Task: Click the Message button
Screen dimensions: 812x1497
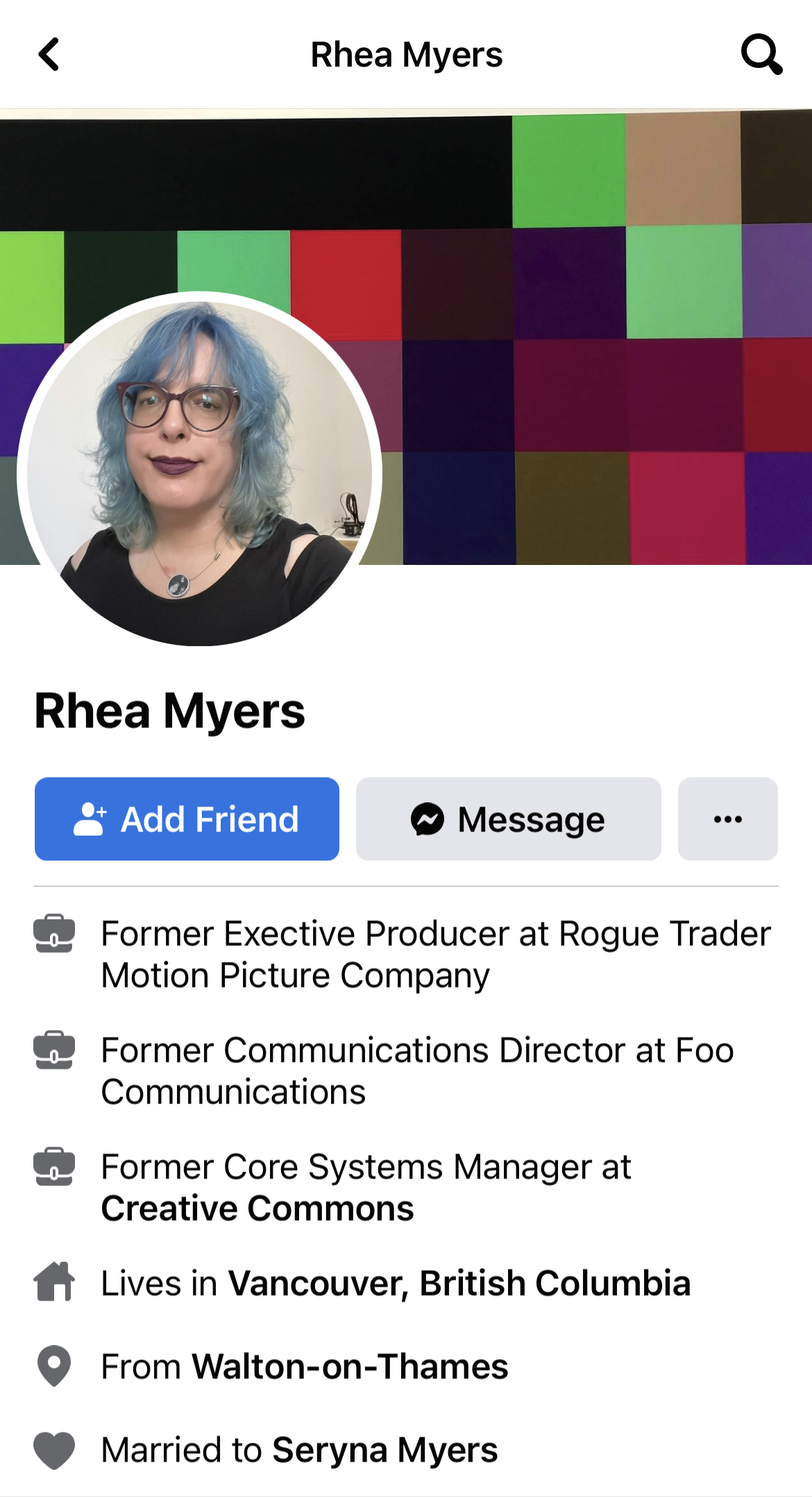Action: coord(509,819)
